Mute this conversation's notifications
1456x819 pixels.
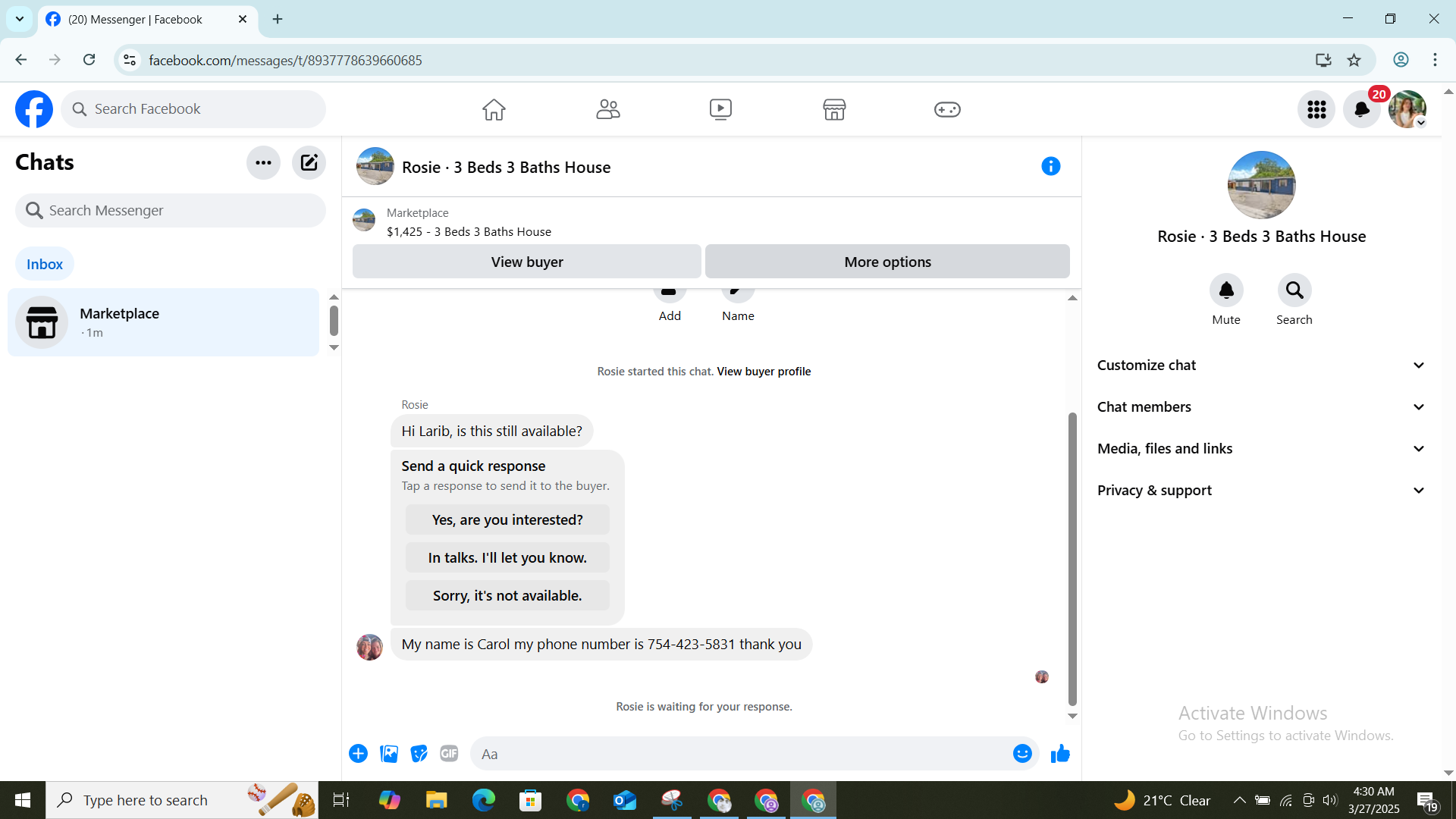click(x=1225, y=290)
